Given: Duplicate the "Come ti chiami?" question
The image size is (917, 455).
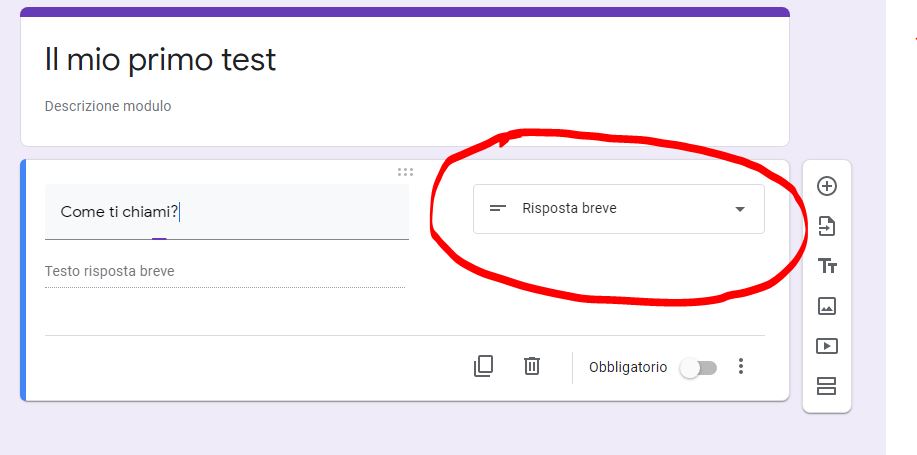Looking at the screenshot, I should pyautogui.click(x=483, y=367).
